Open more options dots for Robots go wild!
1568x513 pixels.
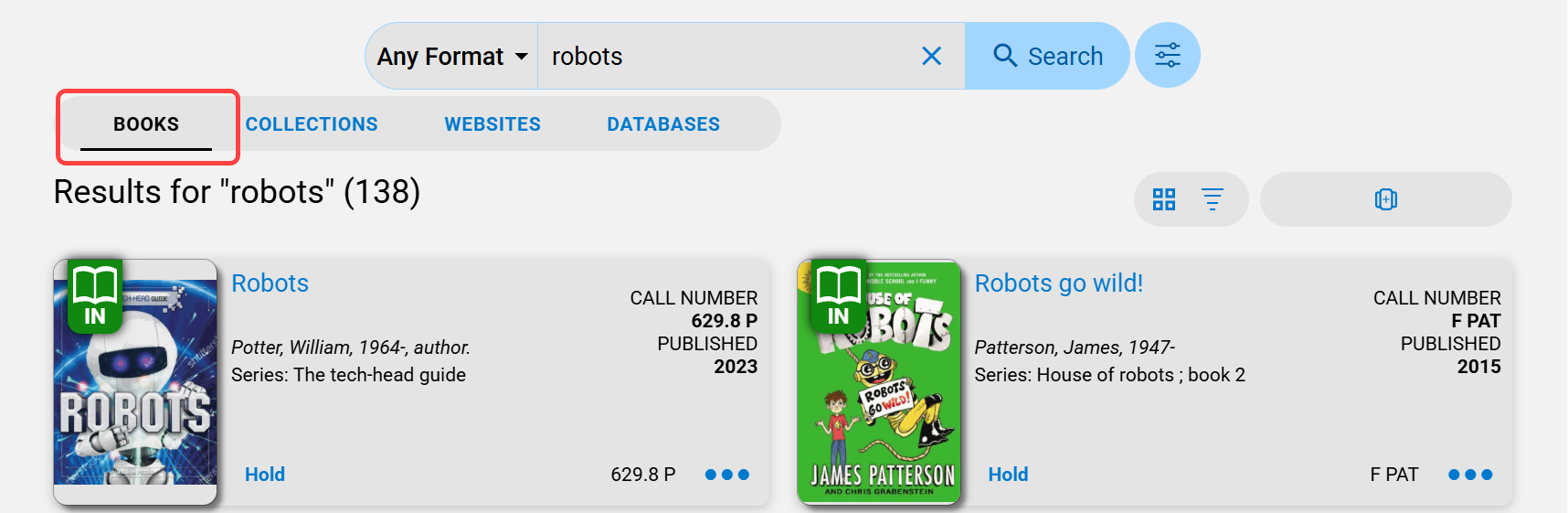(x=1470, y=475)
